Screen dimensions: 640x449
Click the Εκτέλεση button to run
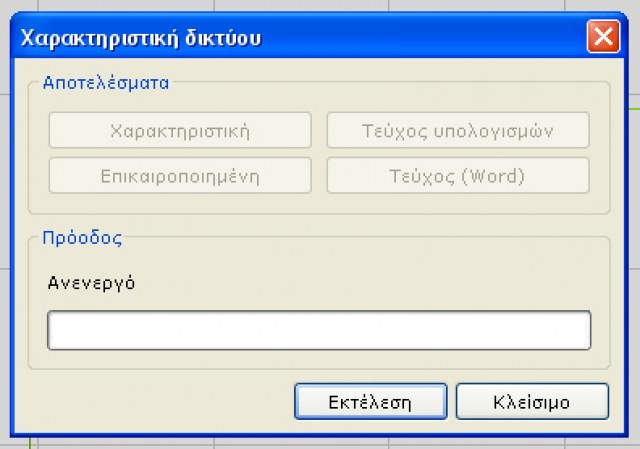point(370,402)
